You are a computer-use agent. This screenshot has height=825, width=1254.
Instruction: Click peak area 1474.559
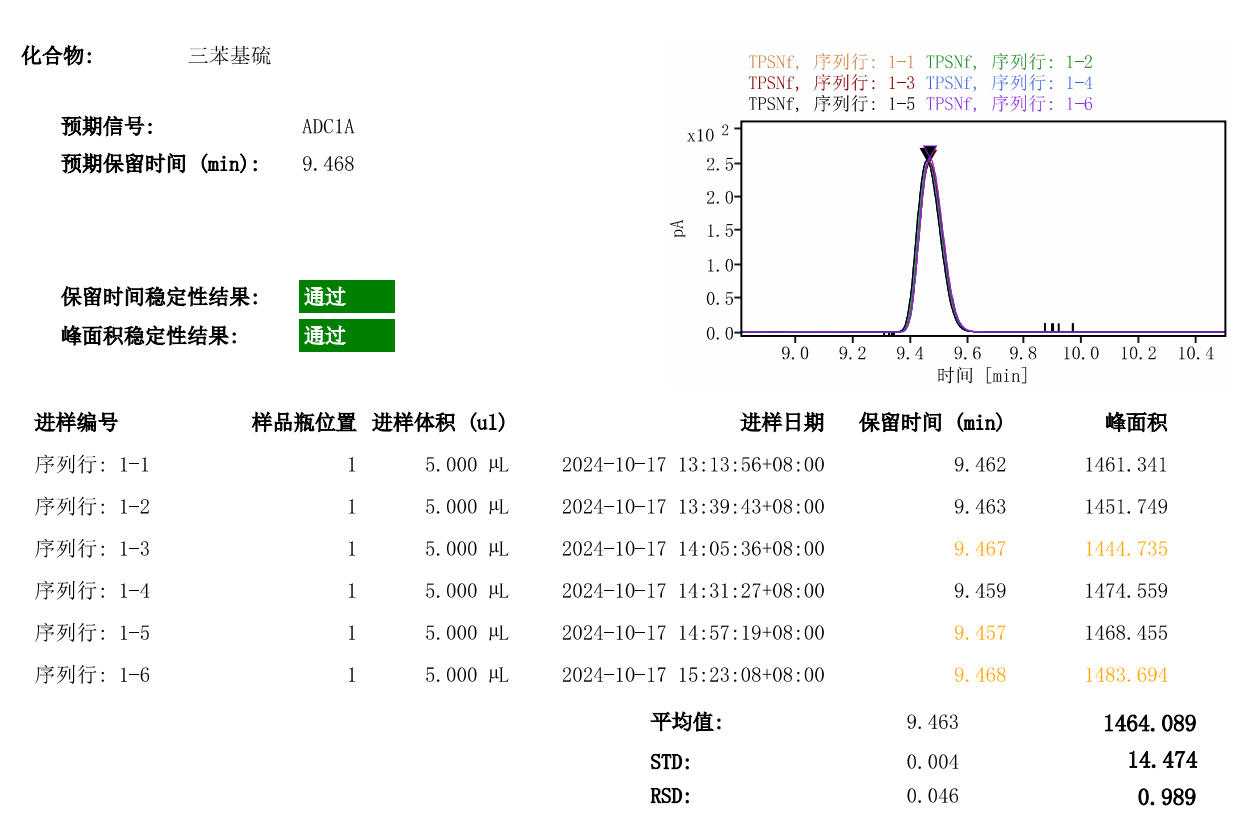click(x=1126, y=591)
